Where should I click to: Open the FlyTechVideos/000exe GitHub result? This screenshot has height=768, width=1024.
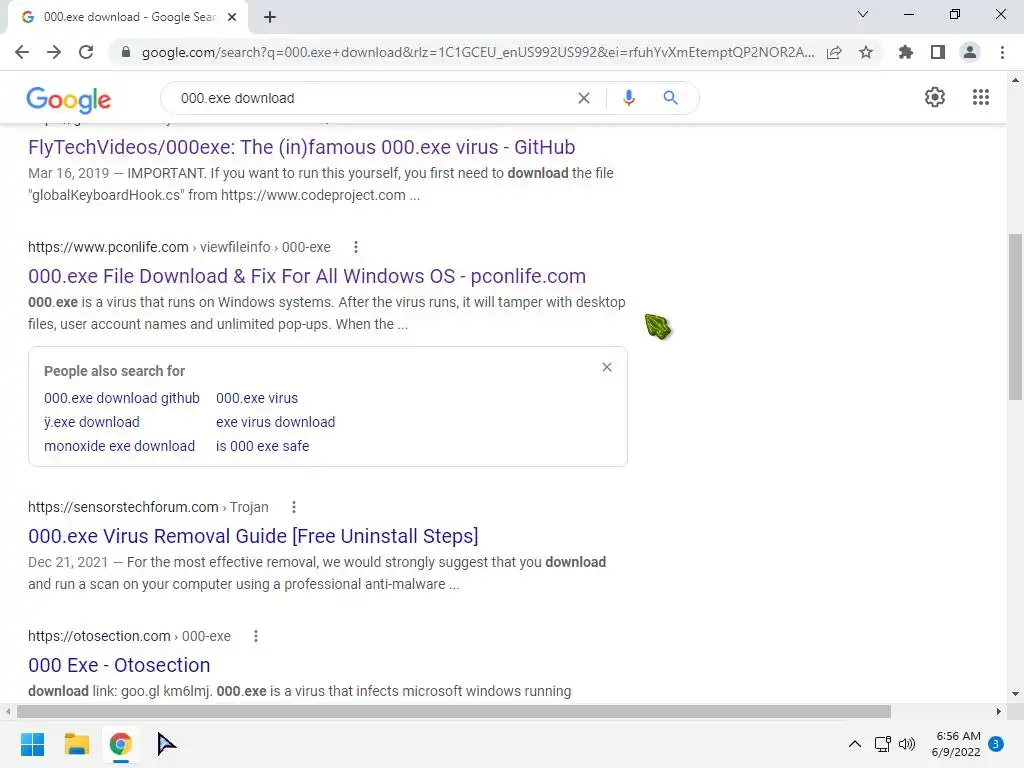click(x=302, y=147)
